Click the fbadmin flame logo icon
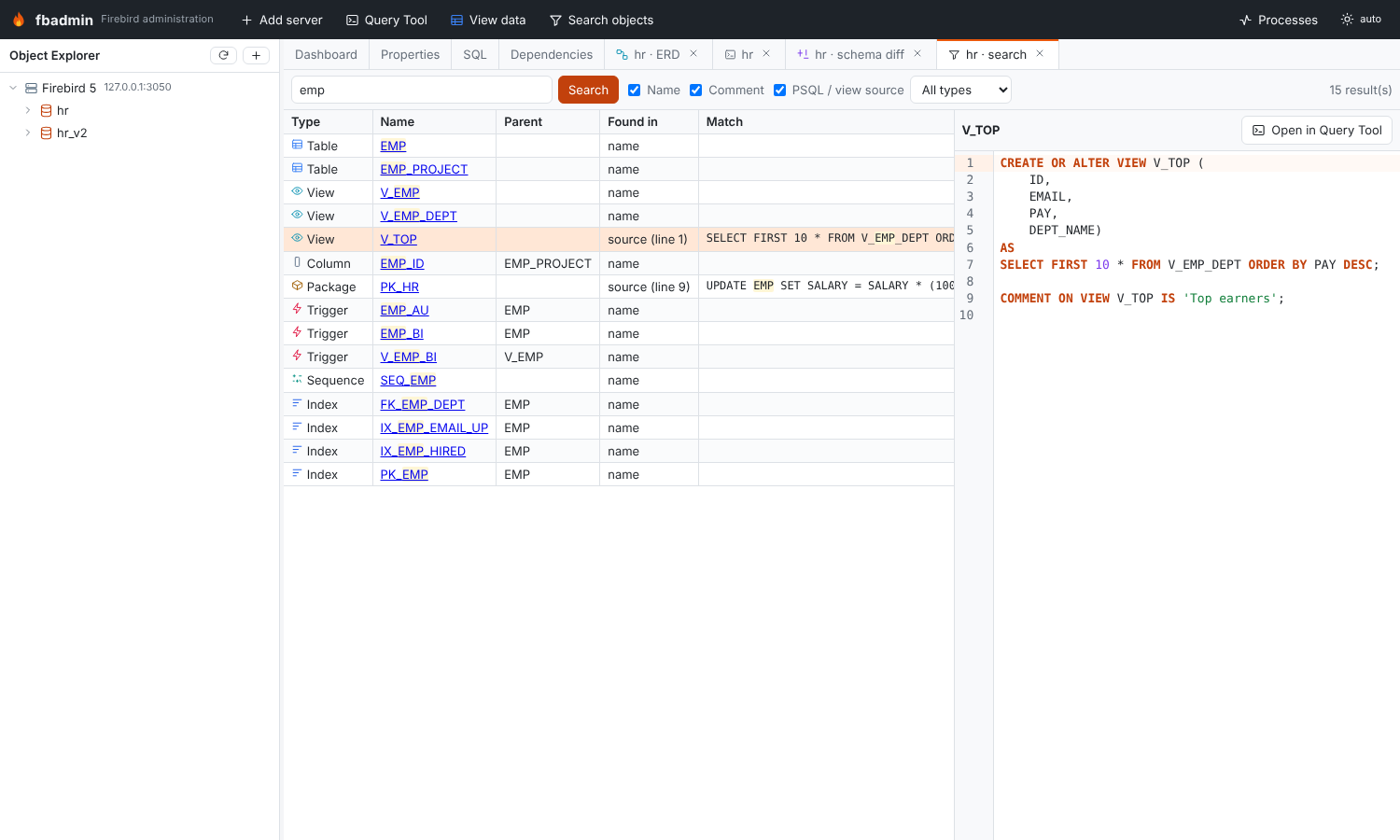The image size is (1400, 840). pyautogui.click(x=19, y=20)
